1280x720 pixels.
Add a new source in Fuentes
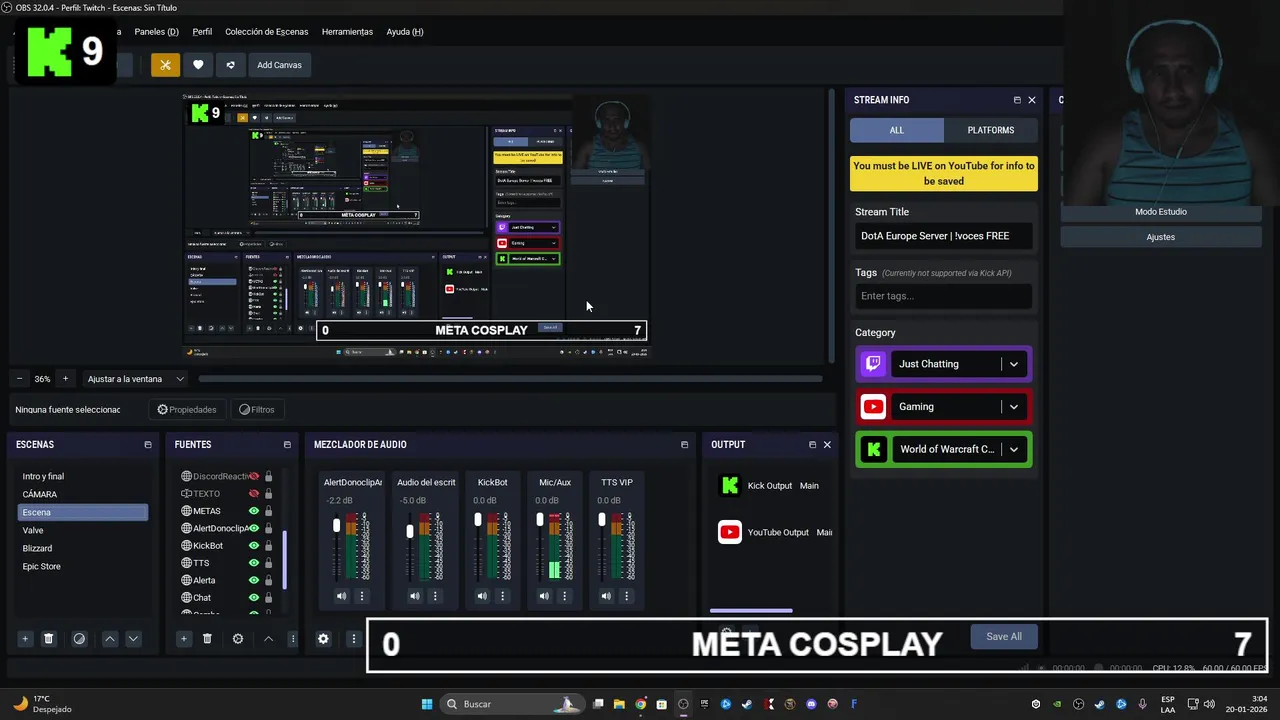tap(183, 639)
